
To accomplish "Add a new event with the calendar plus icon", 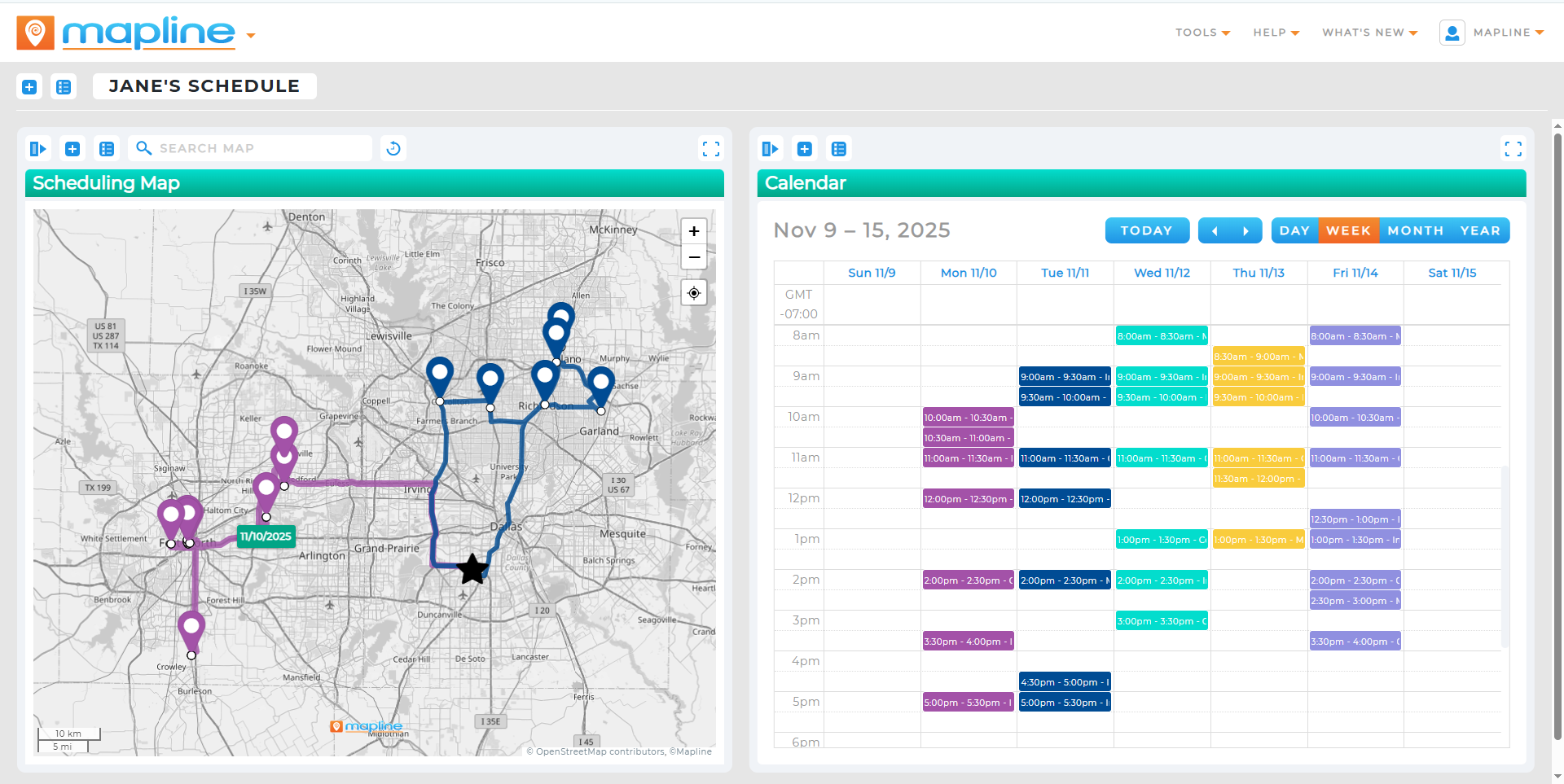I will coord(805,148).
